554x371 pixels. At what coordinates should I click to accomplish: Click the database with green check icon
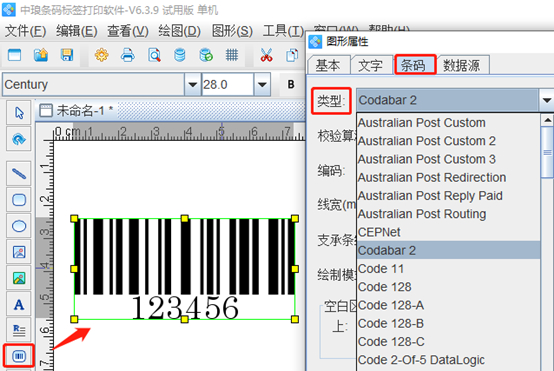[x=206, y=55]
